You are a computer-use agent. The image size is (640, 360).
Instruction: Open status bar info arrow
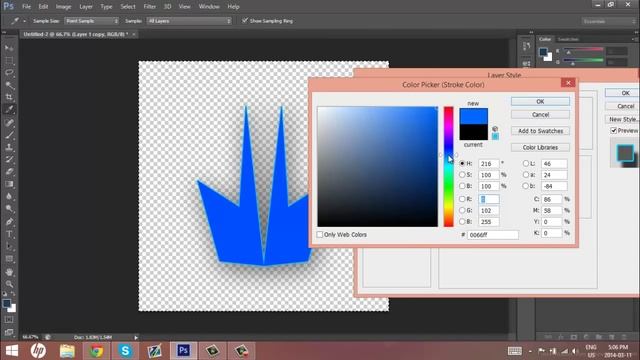click(x=136, y=338)
